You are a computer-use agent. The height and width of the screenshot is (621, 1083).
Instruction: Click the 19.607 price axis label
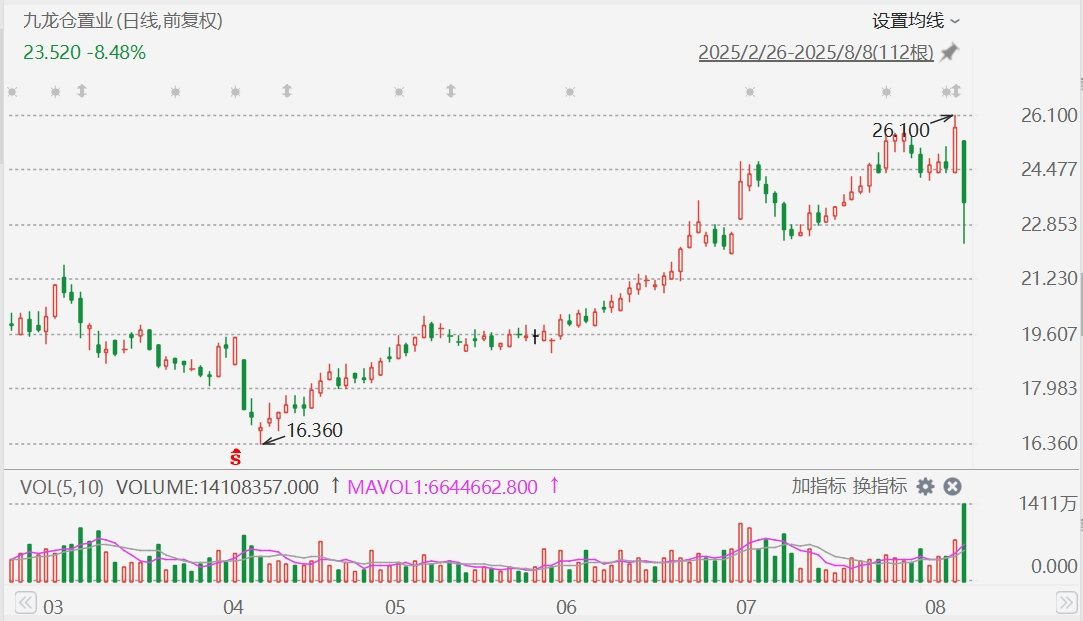coord(1049,334)
